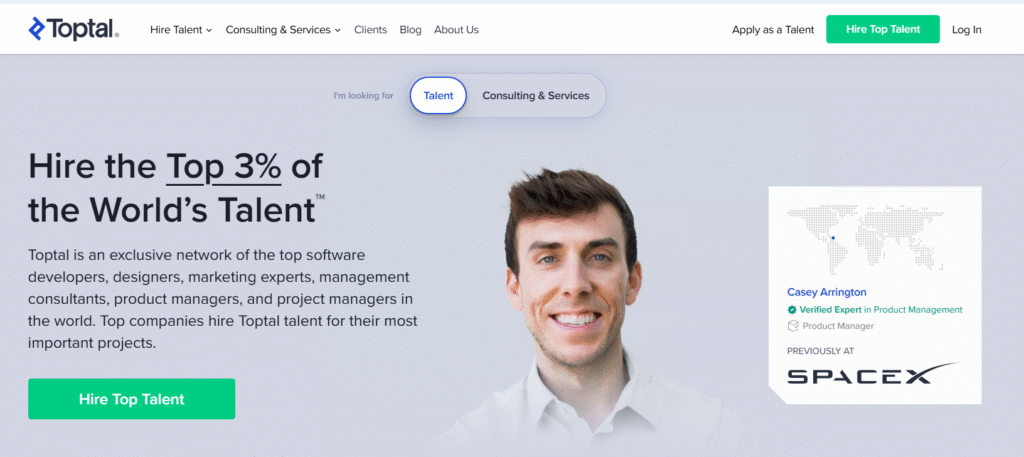The height and width of the screenshot is (457, 1024).
Task: Expand the Consulting & Services nav dropdown
Action: pos(283,29)
